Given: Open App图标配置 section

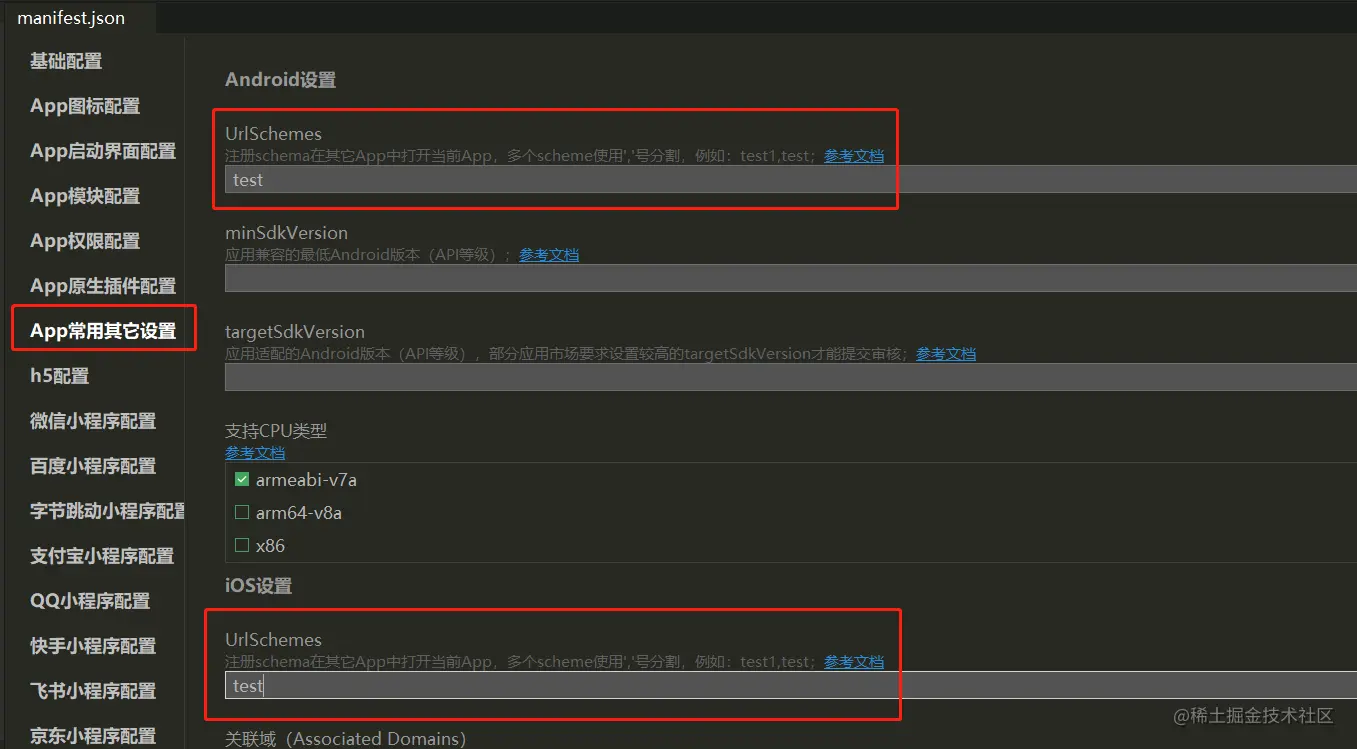Looking at the screenshot, I should pos(85,106).
